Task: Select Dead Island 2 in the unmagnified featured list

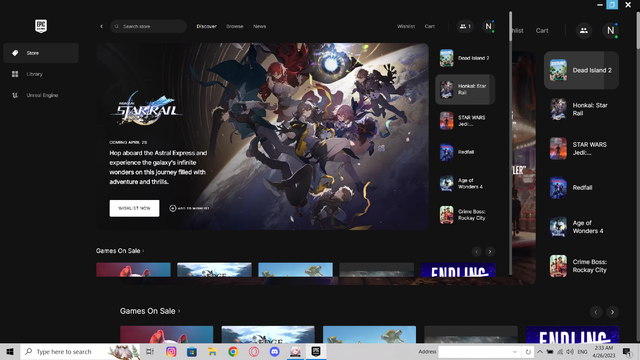Action: point(465,58)
